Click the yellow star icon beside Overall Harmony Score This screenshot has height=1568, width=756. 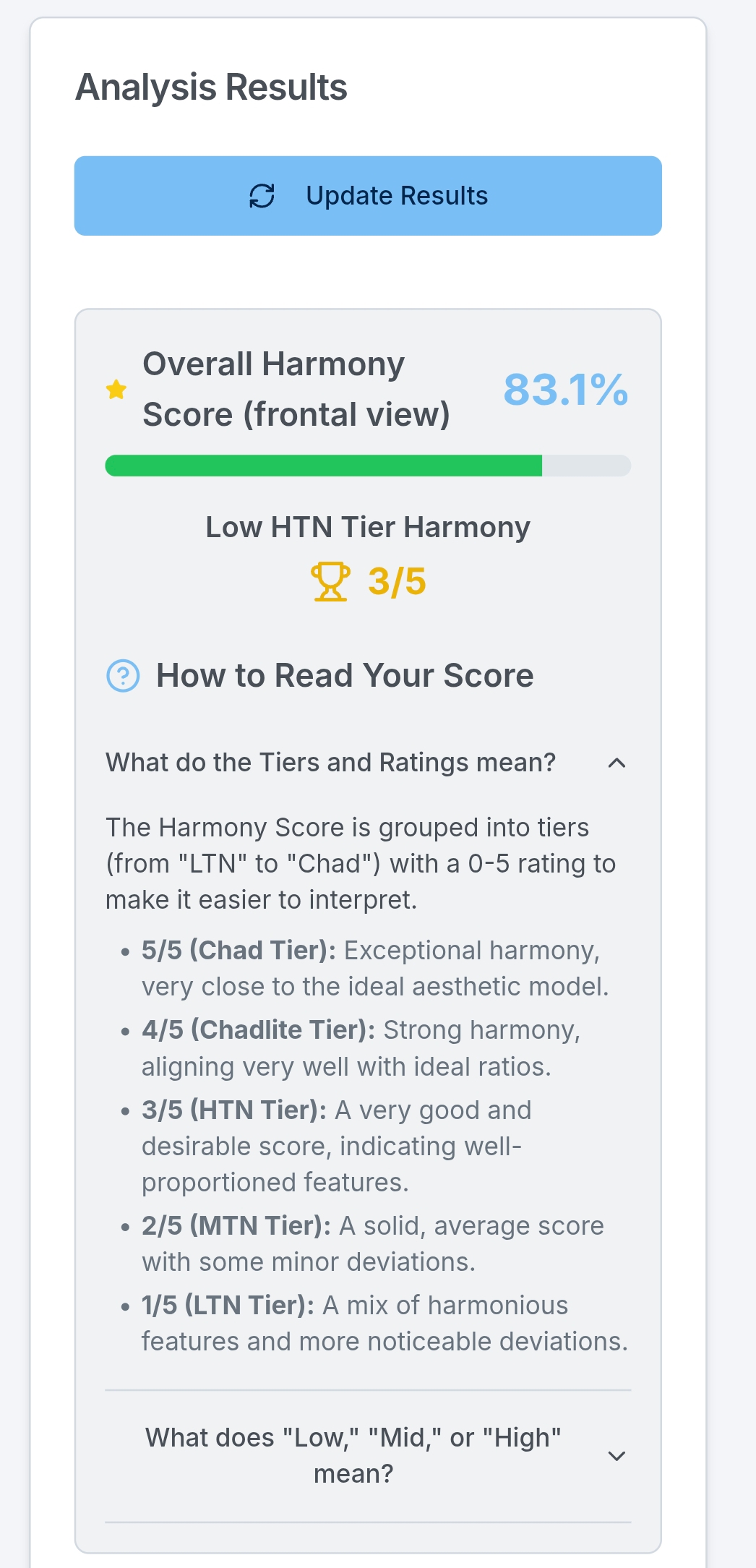pyautogui.click(x=116, y=390)
